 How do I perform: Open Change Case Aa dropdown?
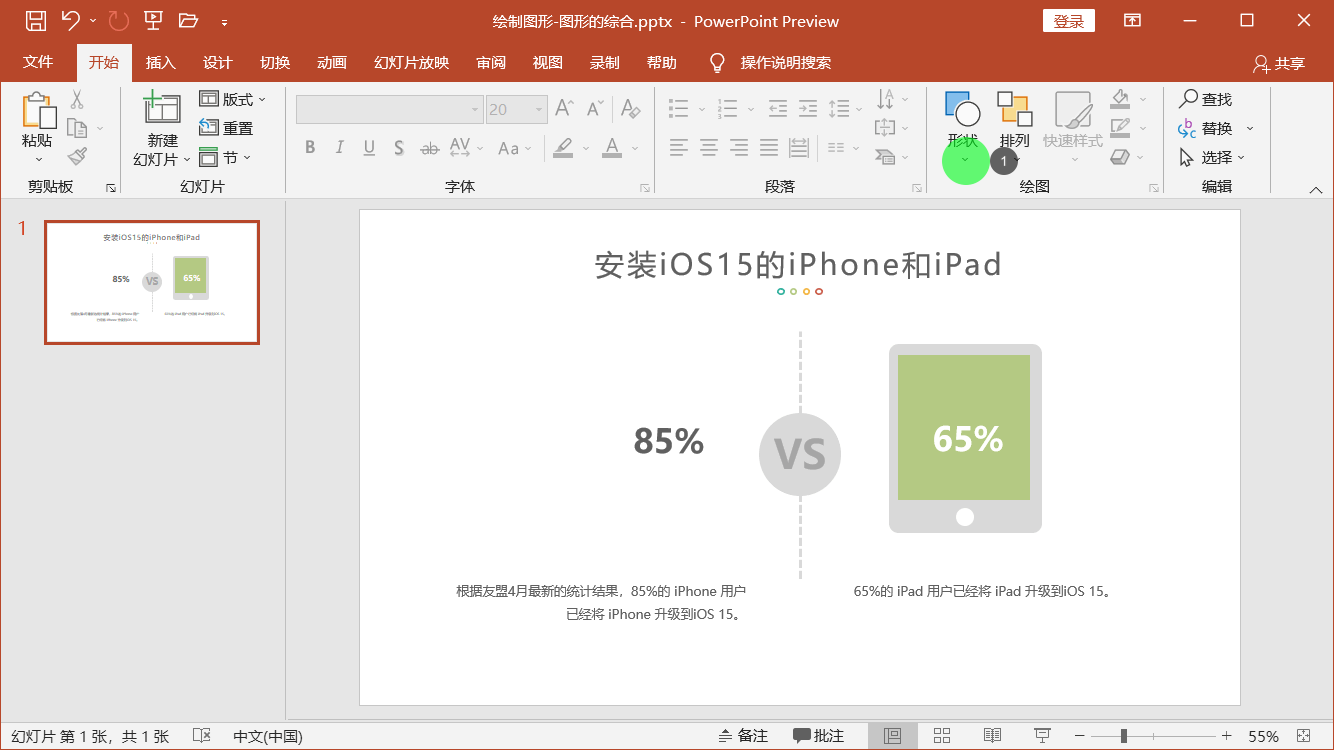coord(514,148)
